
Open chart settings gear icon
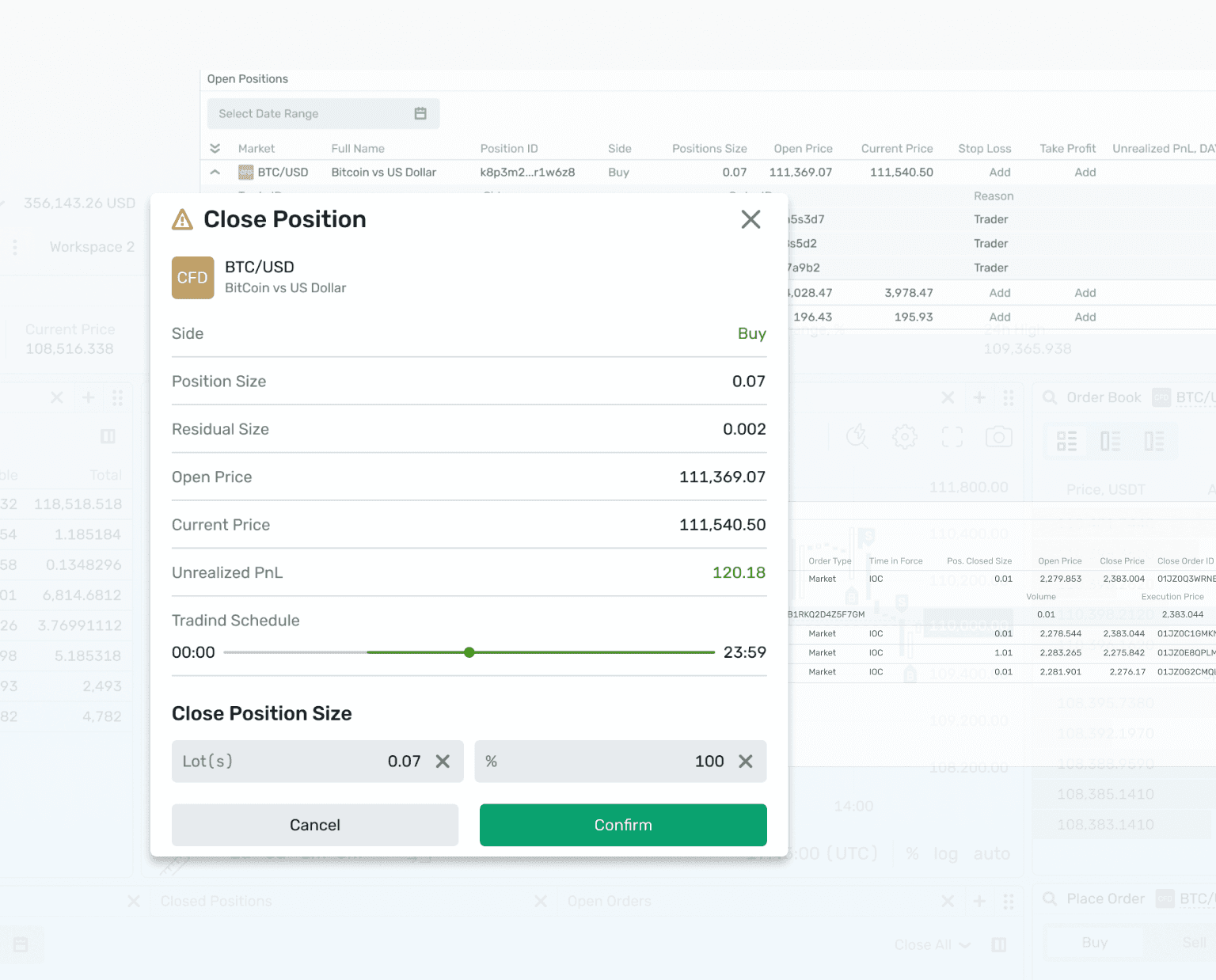click(905, 437)
